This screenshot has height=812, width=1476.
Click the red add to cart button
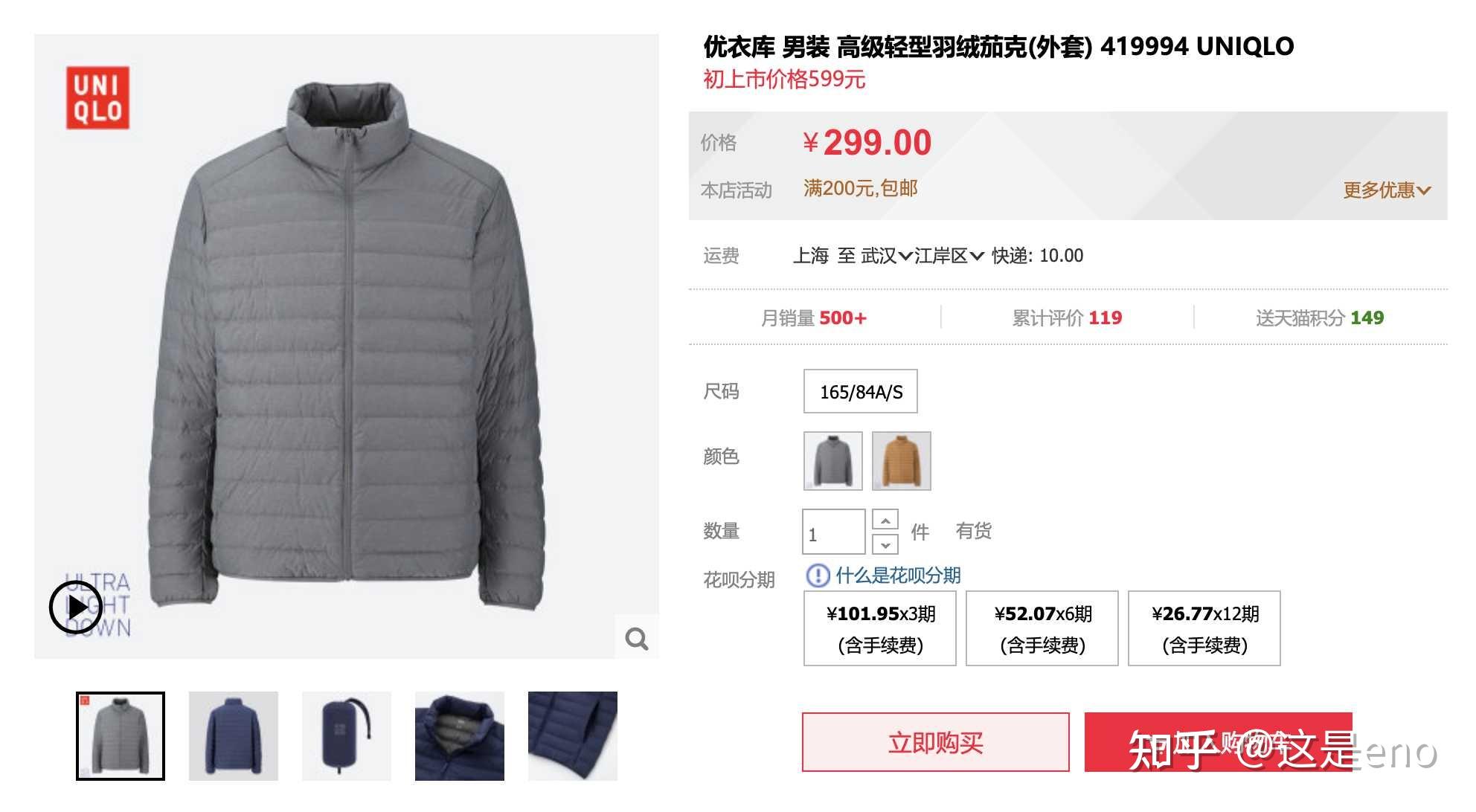(1219, 742)
